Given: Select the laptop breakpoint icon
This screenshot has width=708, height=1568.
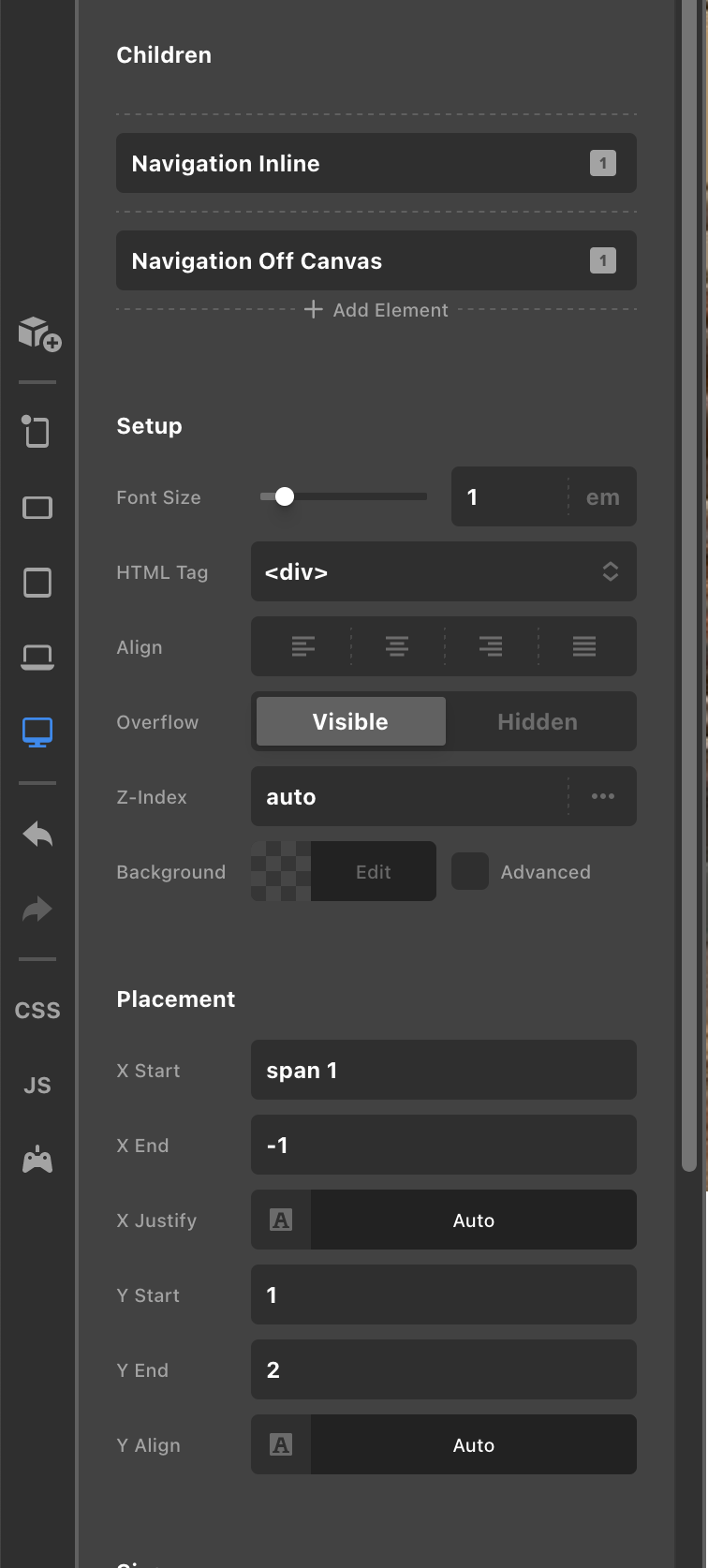Looking at the screenshot, I should pos(37,658).
